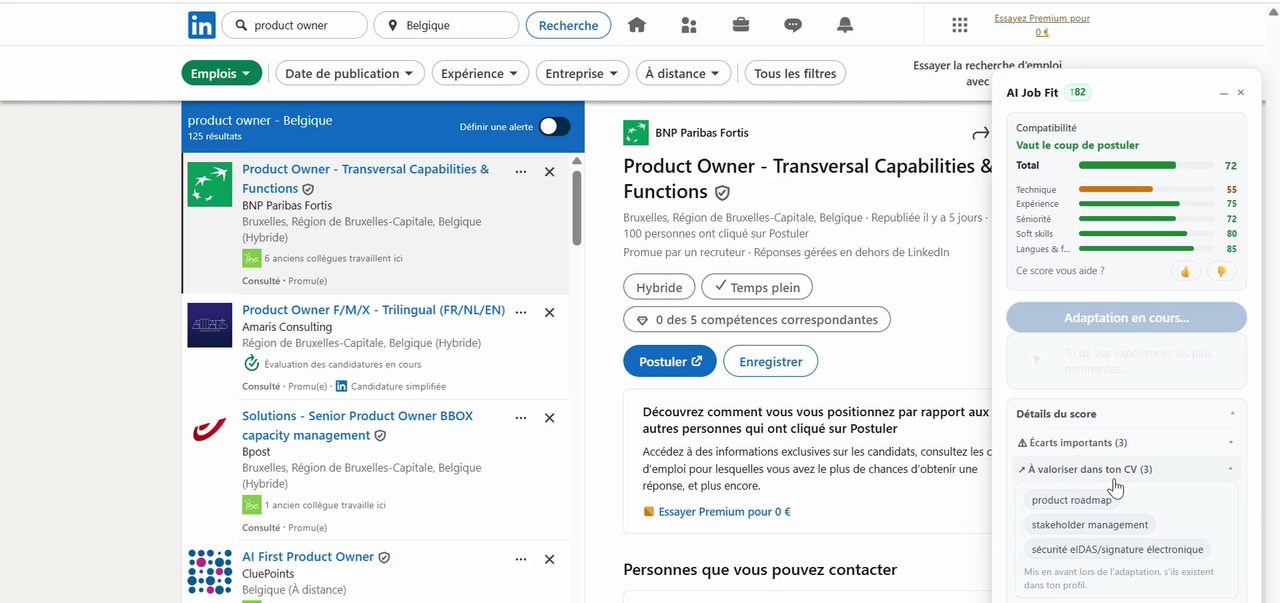Open the AI First Product Owner job
Screen dimensions: 1280x603
point(308,557)
